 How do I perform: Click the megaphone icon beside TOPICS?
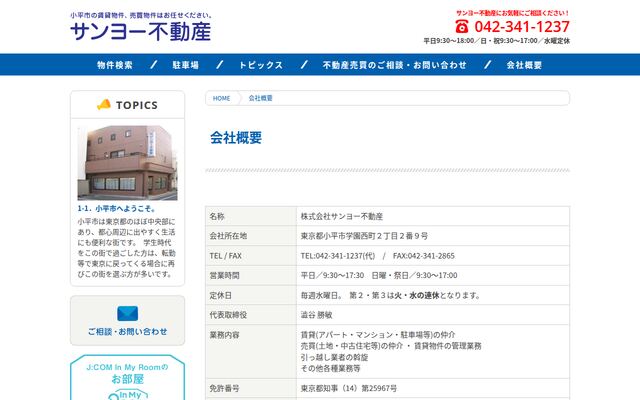pos(104,104)
